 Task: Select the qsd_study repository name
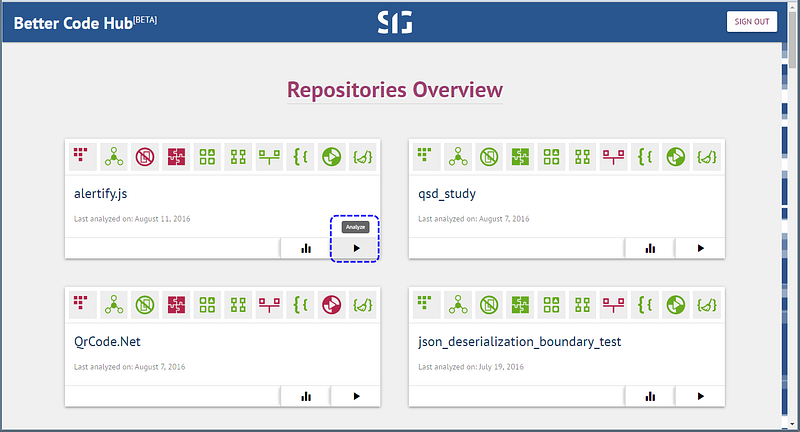(x=447, y=194)
